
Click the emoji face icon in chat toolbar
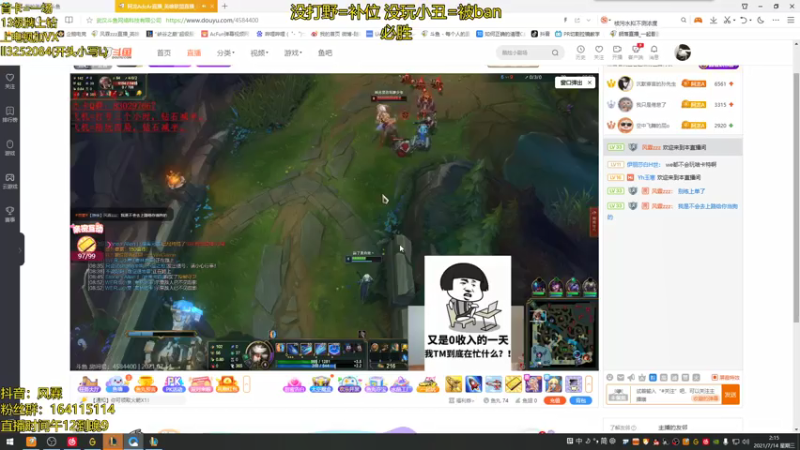(610, 378)
